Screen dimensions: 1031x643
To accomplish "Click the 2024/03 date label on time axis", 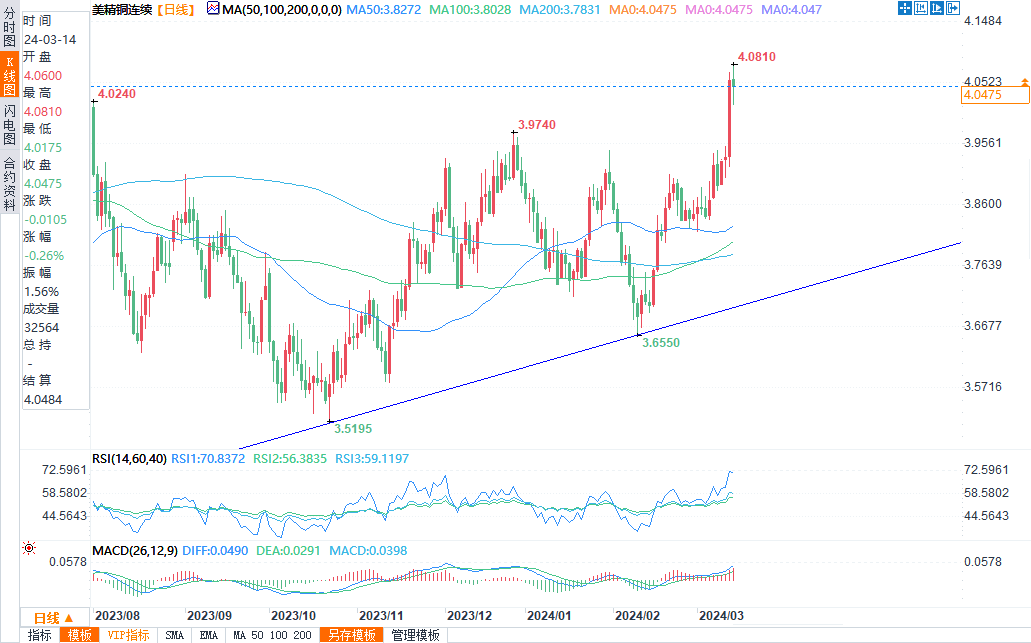I will pos(721,616).
